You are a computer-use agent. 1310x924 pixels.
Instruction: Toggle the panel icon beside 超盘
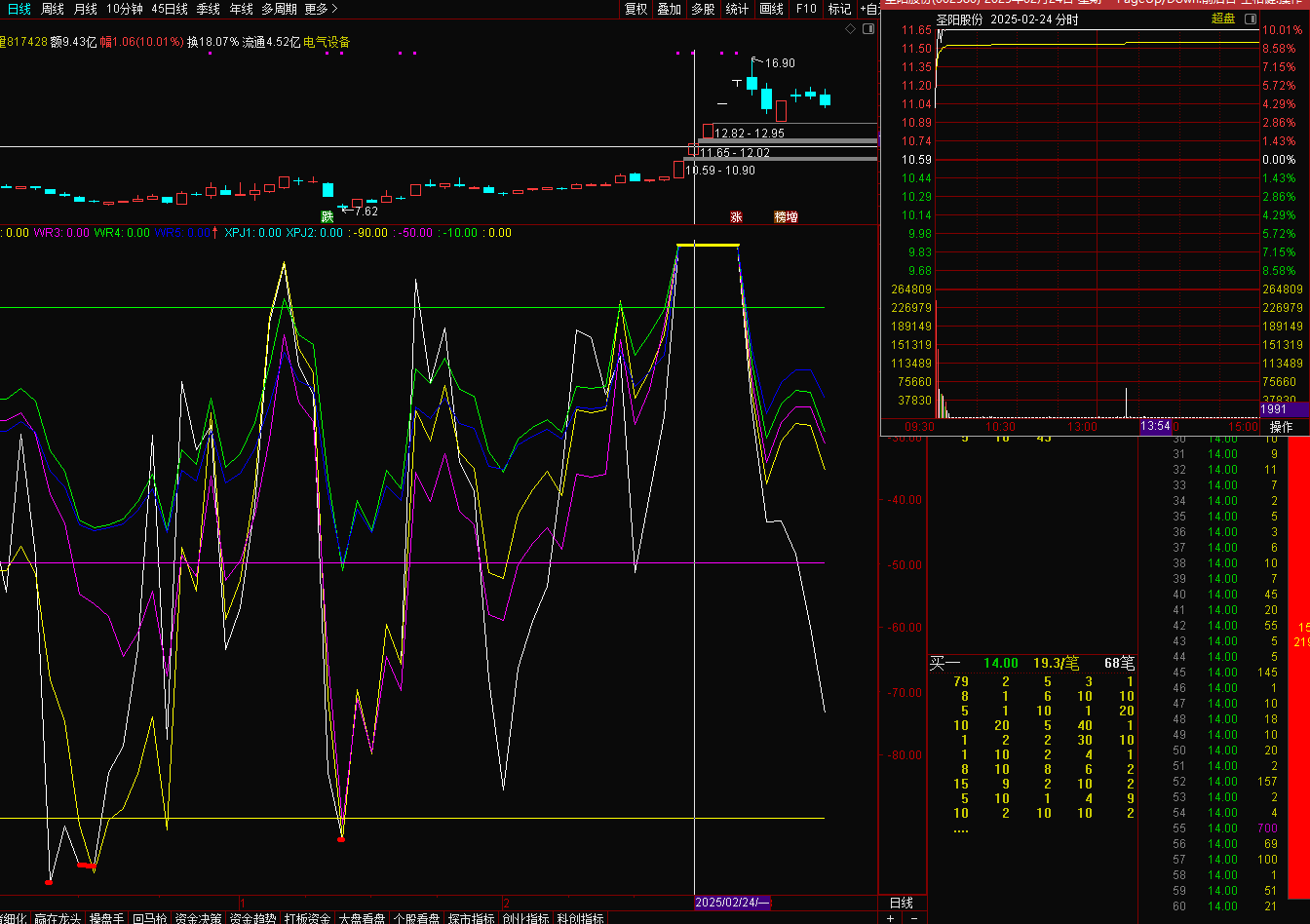1251,19
